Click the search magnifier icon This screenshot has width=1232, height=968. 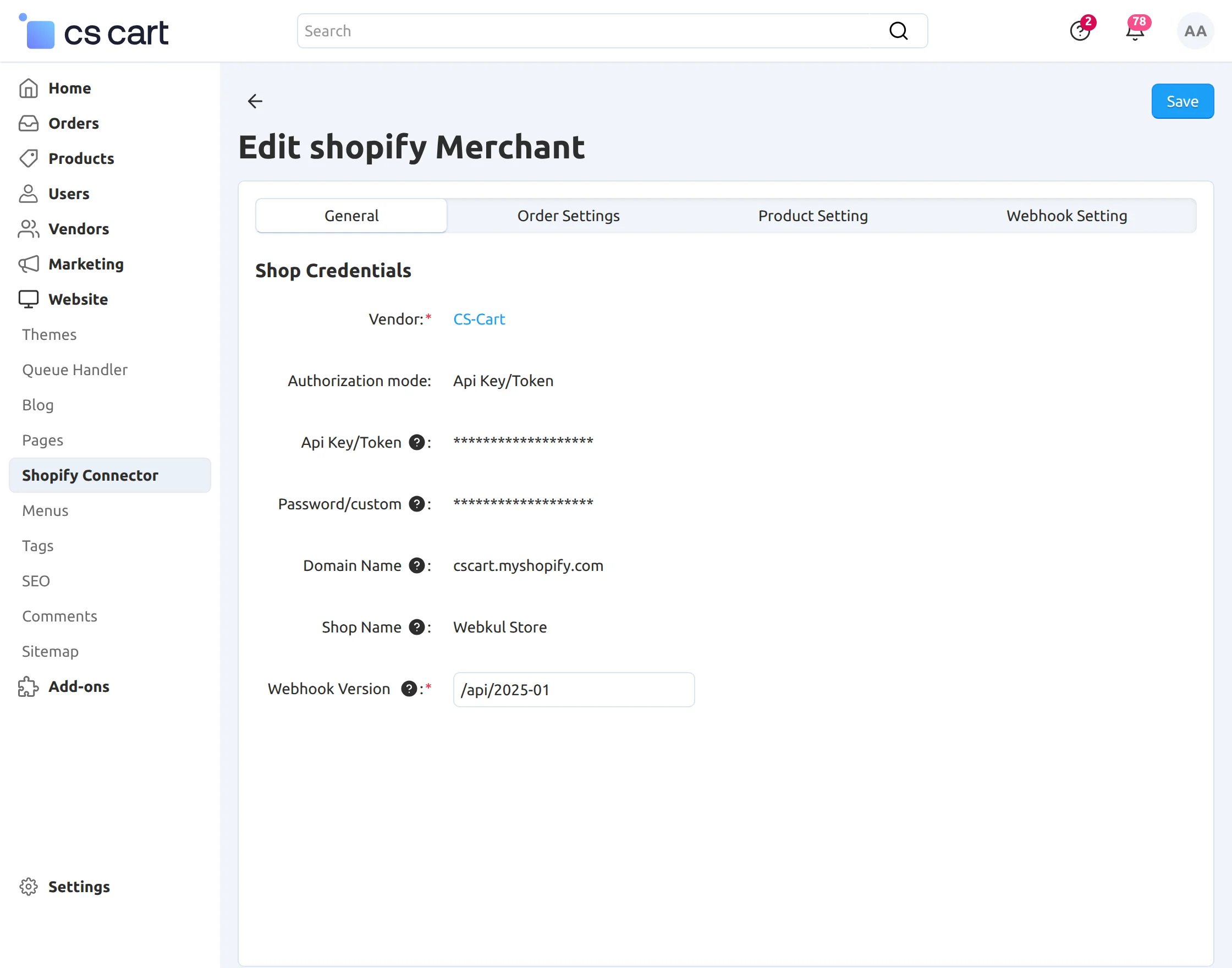898,31
